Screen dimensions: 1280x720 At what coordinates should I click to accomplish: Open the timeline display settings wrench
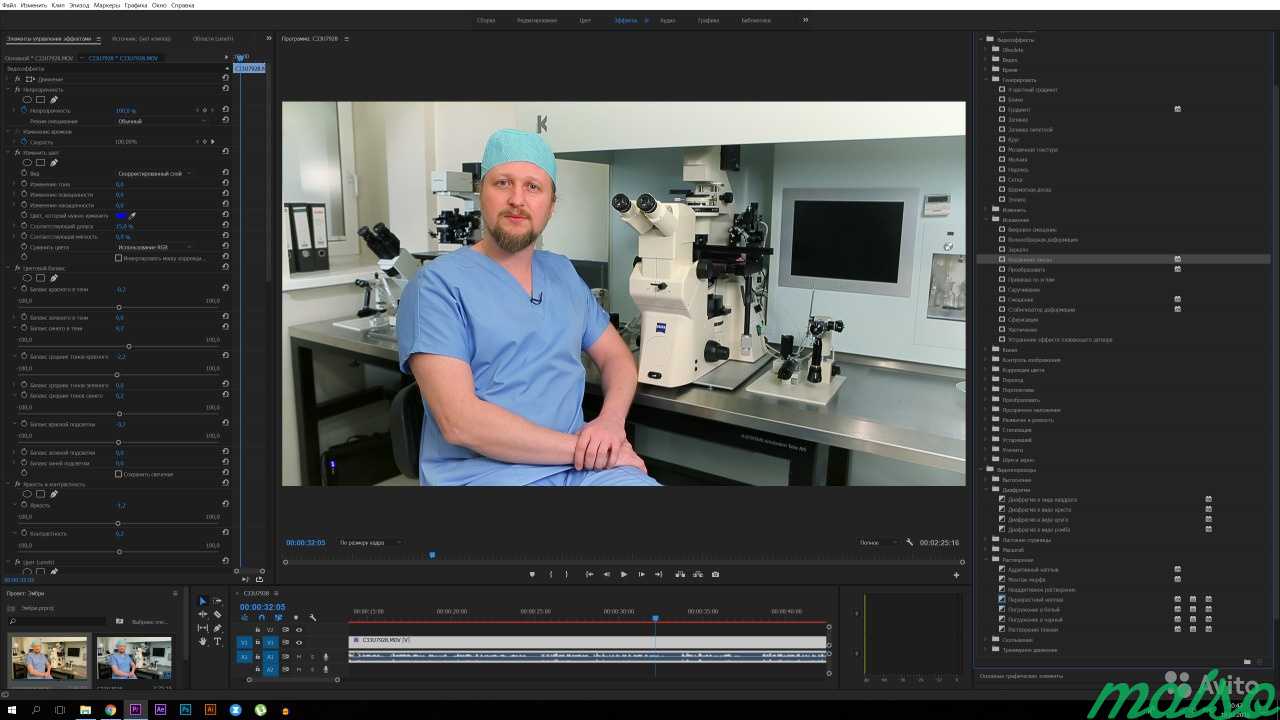313,618
